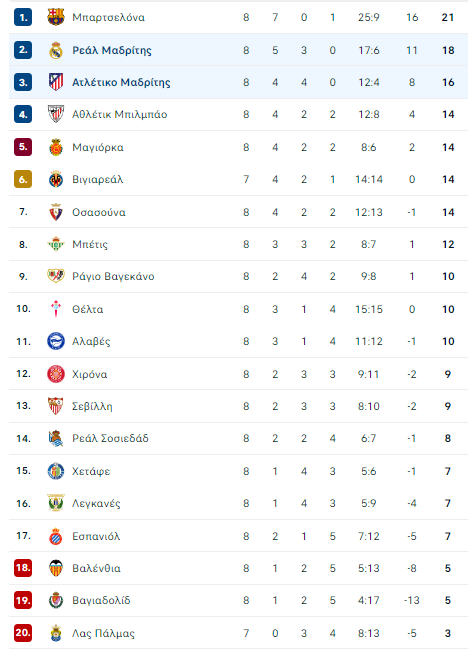Click the Celta Vigo crest icon

(56, 309)
